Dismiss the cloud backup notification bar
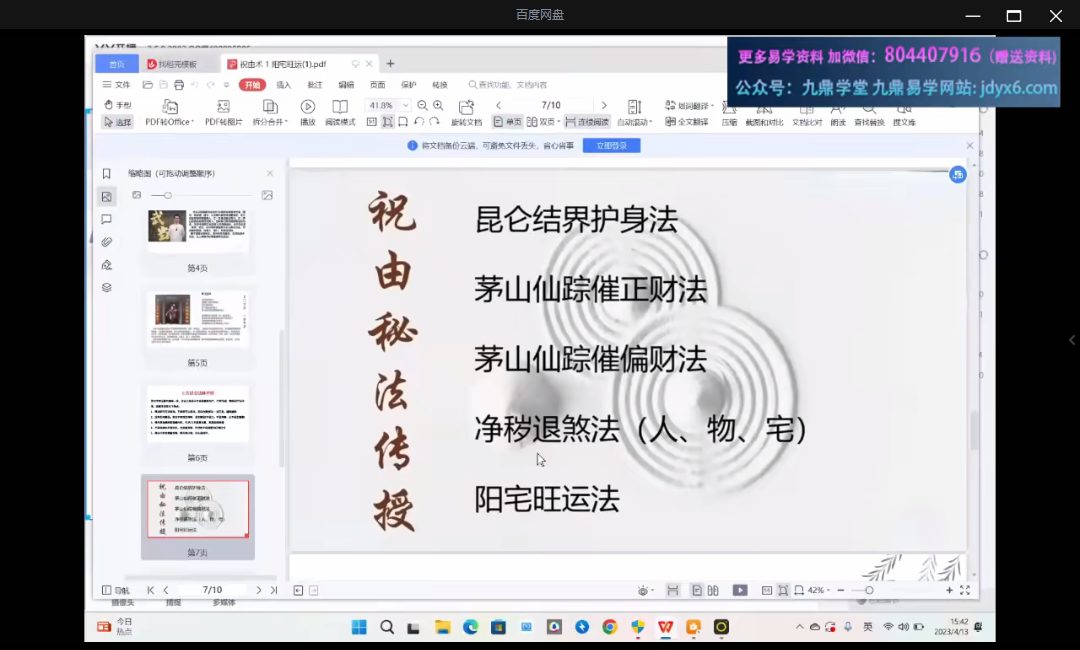This screenshot has width=1080, height=650. pos(970,146)
